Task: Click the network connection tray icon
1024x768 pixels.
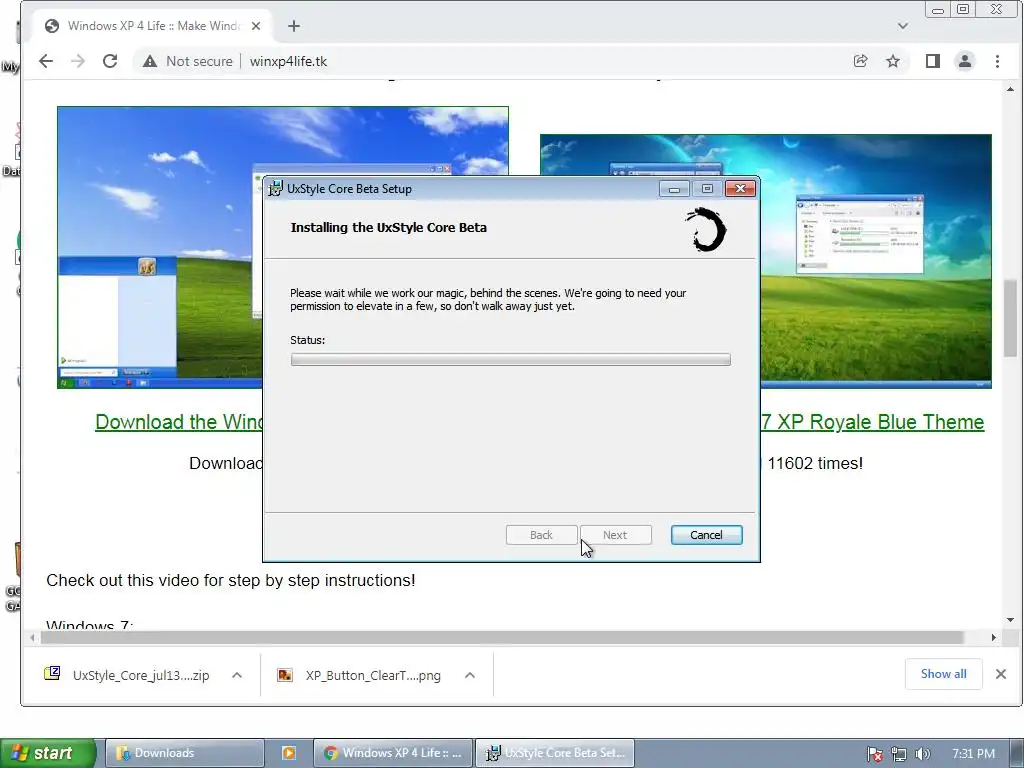Action: [899, 754]
